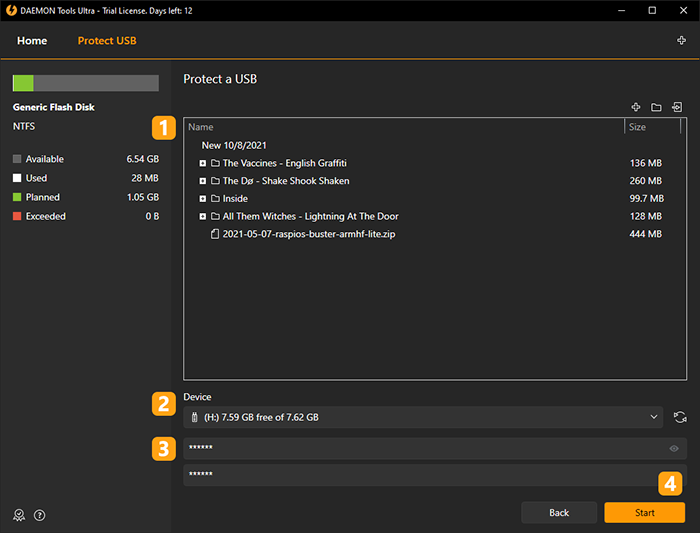Click the Generic Flash Disk label
The width and height of the screenshot is (700, 533).
pos(54,107)
